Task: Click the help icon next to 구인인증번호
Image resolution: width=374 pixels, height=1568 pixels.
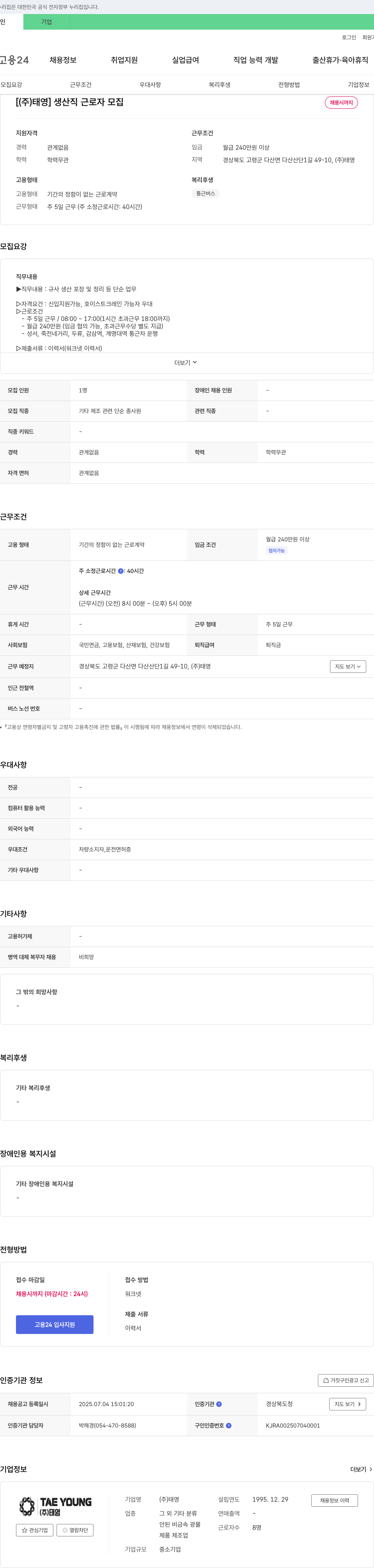Action: [229, 1426]
